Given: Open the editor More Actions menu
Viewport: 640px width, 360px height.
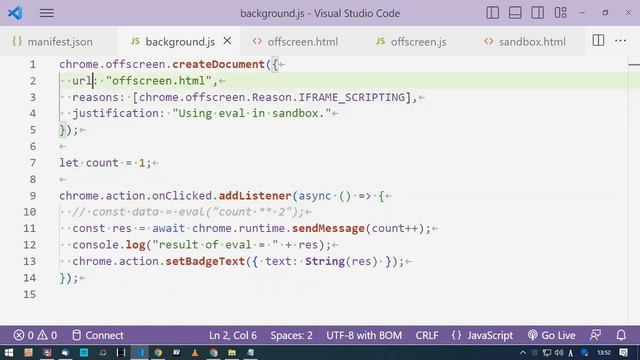Looking at the screenshot, I should [620, 40].
